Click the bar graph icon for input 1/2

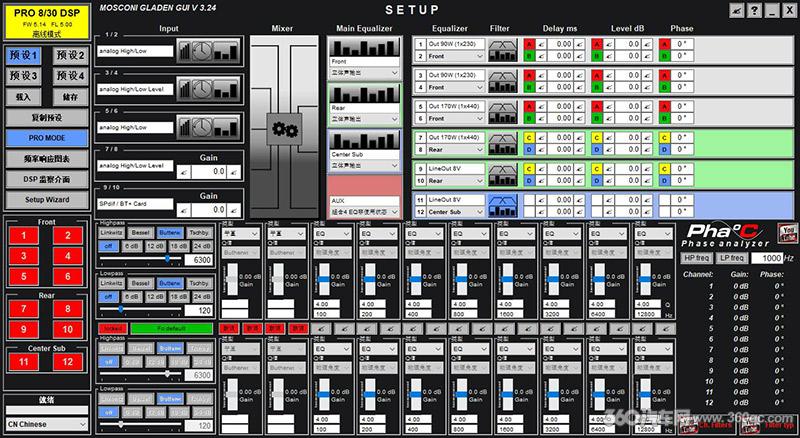[226, 51]
